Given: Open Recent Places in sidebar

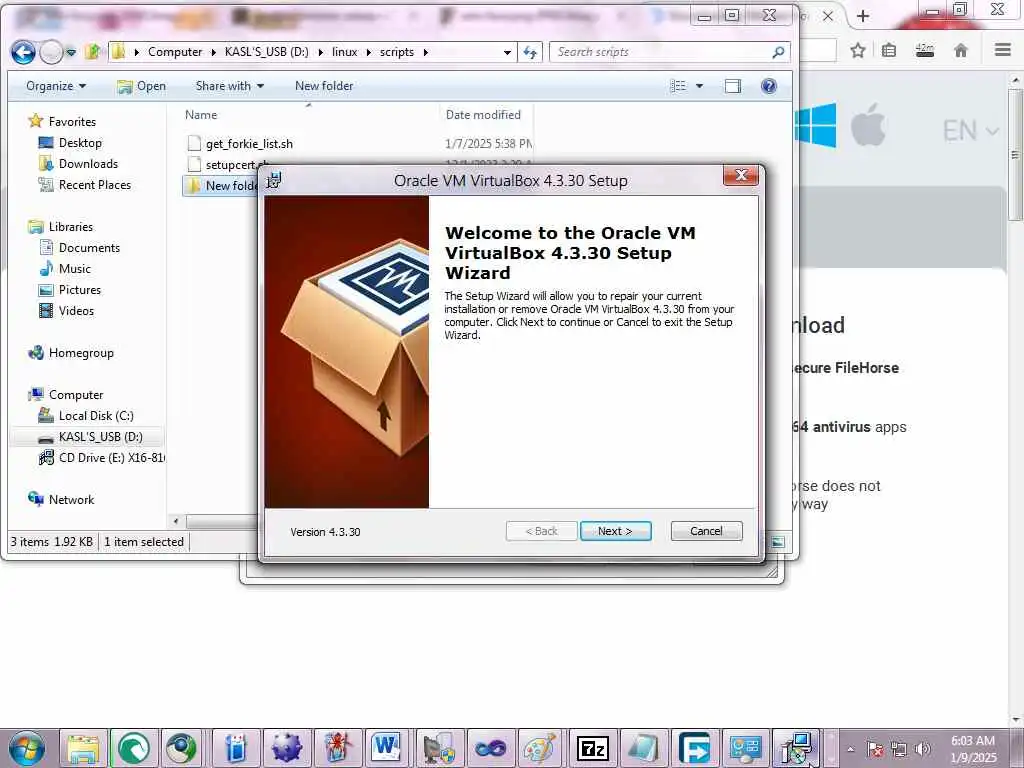Looking at the screenshot, I should point(94,185).
